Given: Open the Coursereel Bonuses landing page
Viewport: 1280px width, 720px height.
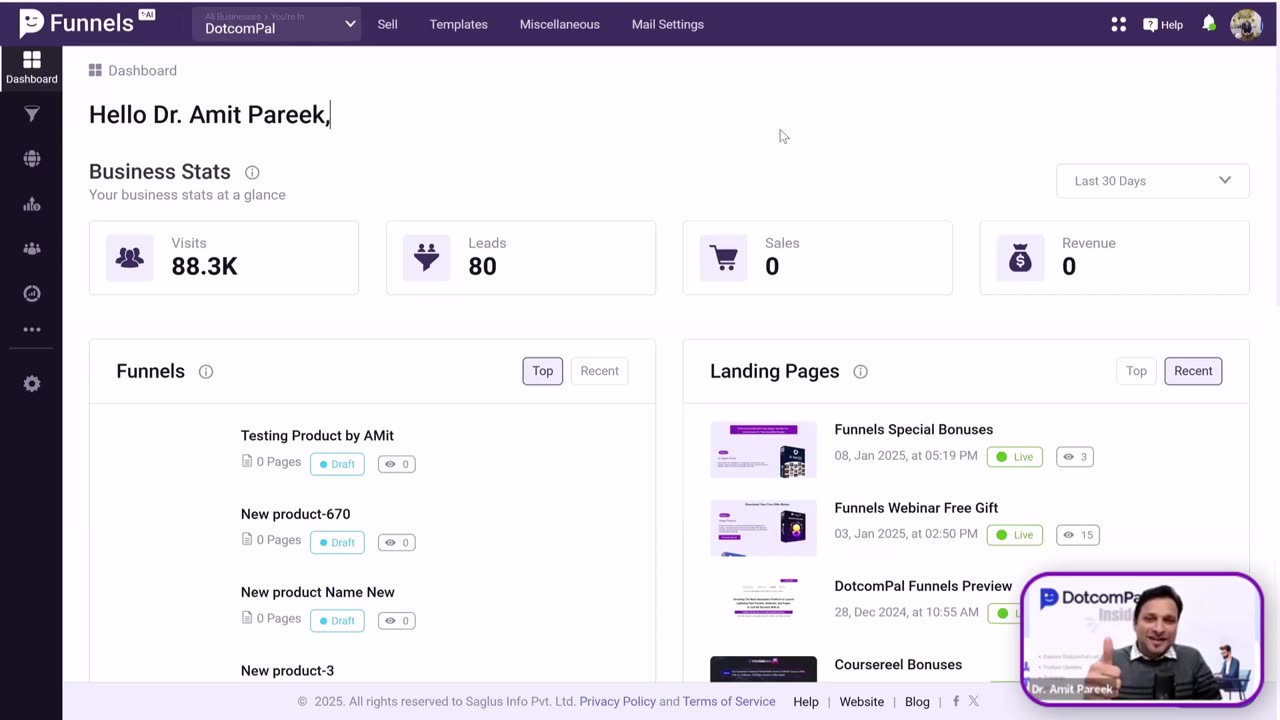Looking at the screenshot, I should tap(898, 665).
